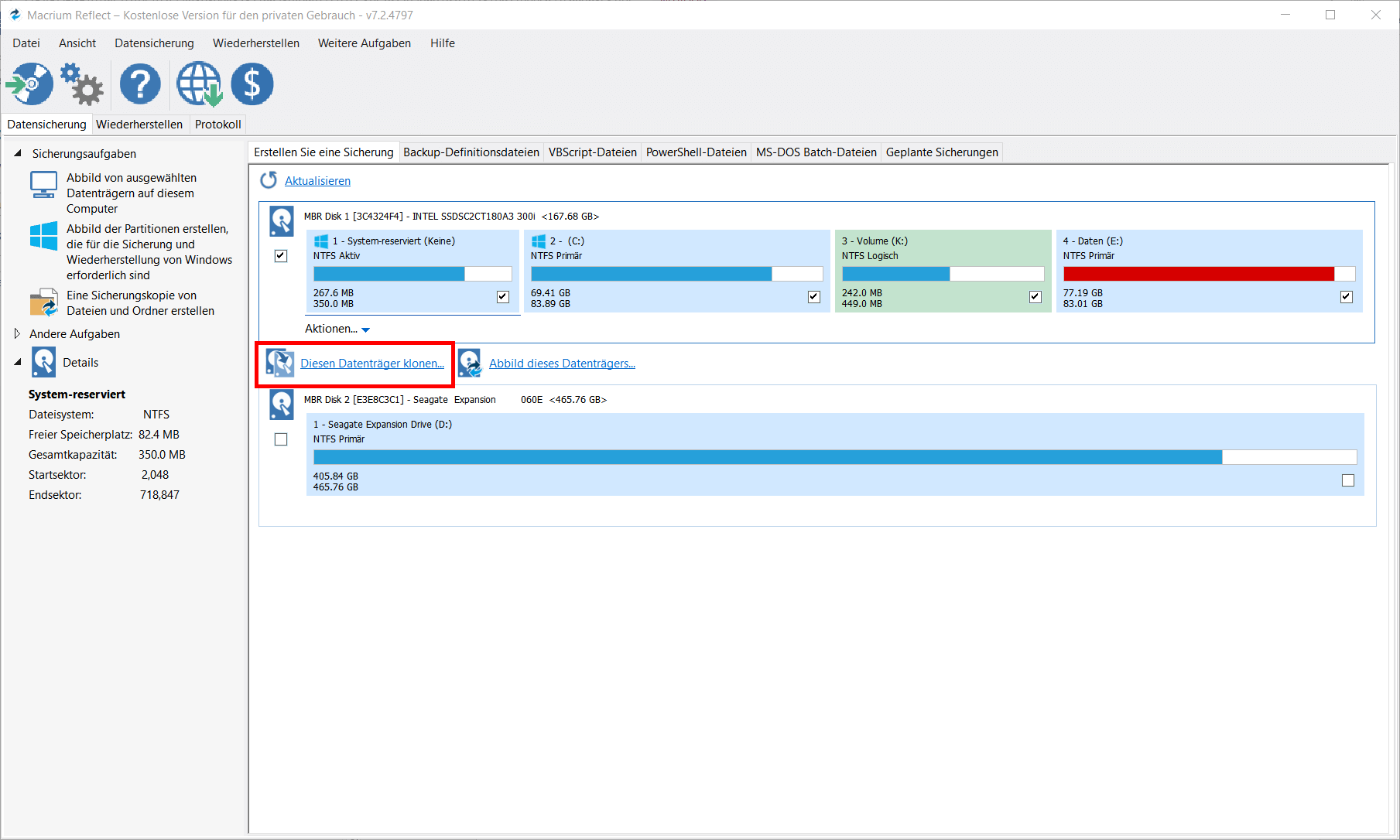Click Eine Sicherungskopie von Dateien und Ordner text

(x=140, y=303)
